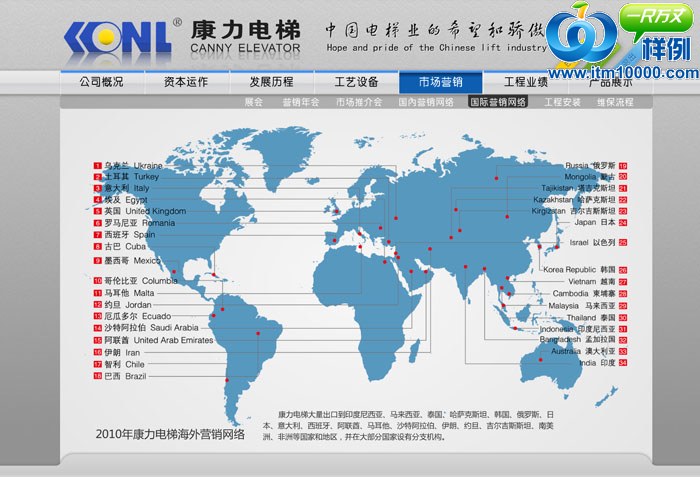Screen dimensions: 700x477
Task: Click the 2010年康力电梯海外营销网络 caption
Action: [x=170, y=434]
